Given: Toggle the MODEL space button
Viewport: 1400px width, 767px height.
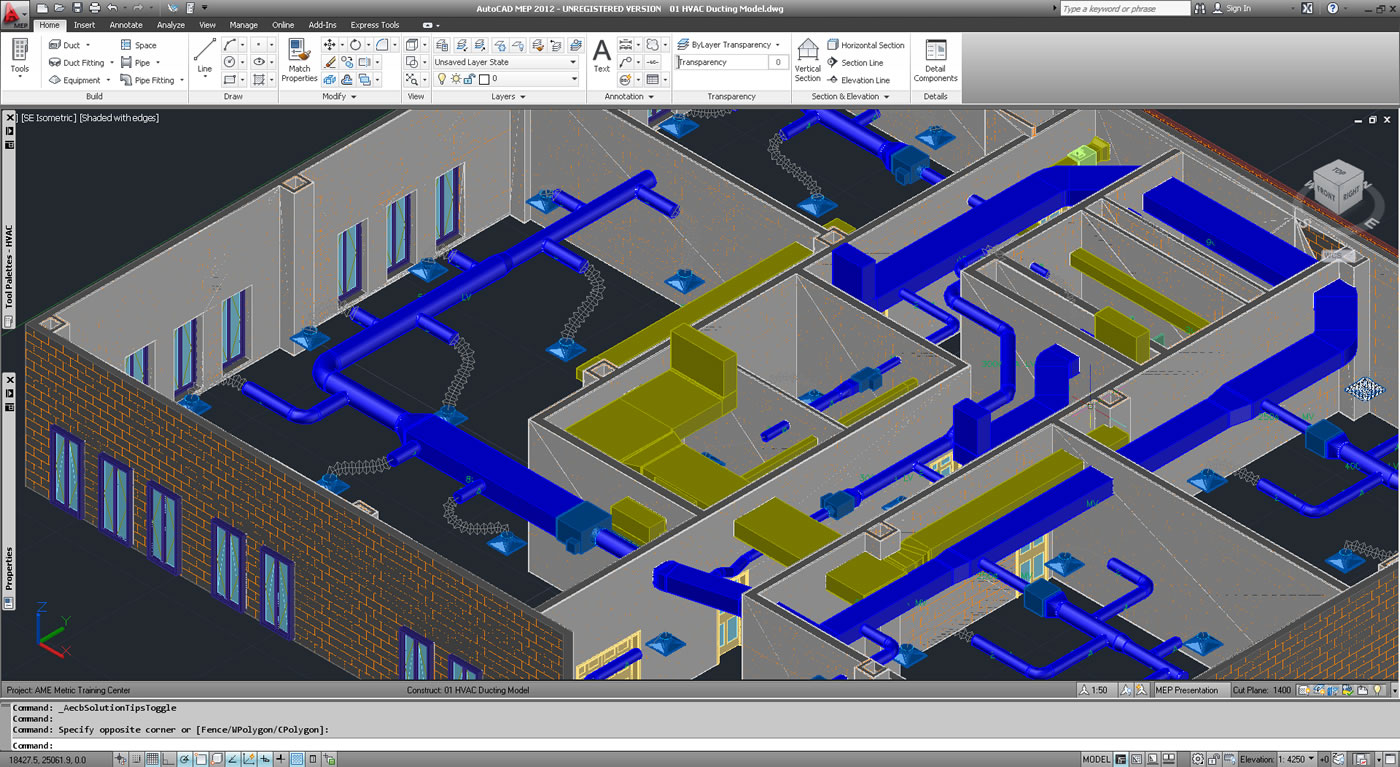Looking at the screenshot, I should pyautogui.click(x=1097, y=759).
